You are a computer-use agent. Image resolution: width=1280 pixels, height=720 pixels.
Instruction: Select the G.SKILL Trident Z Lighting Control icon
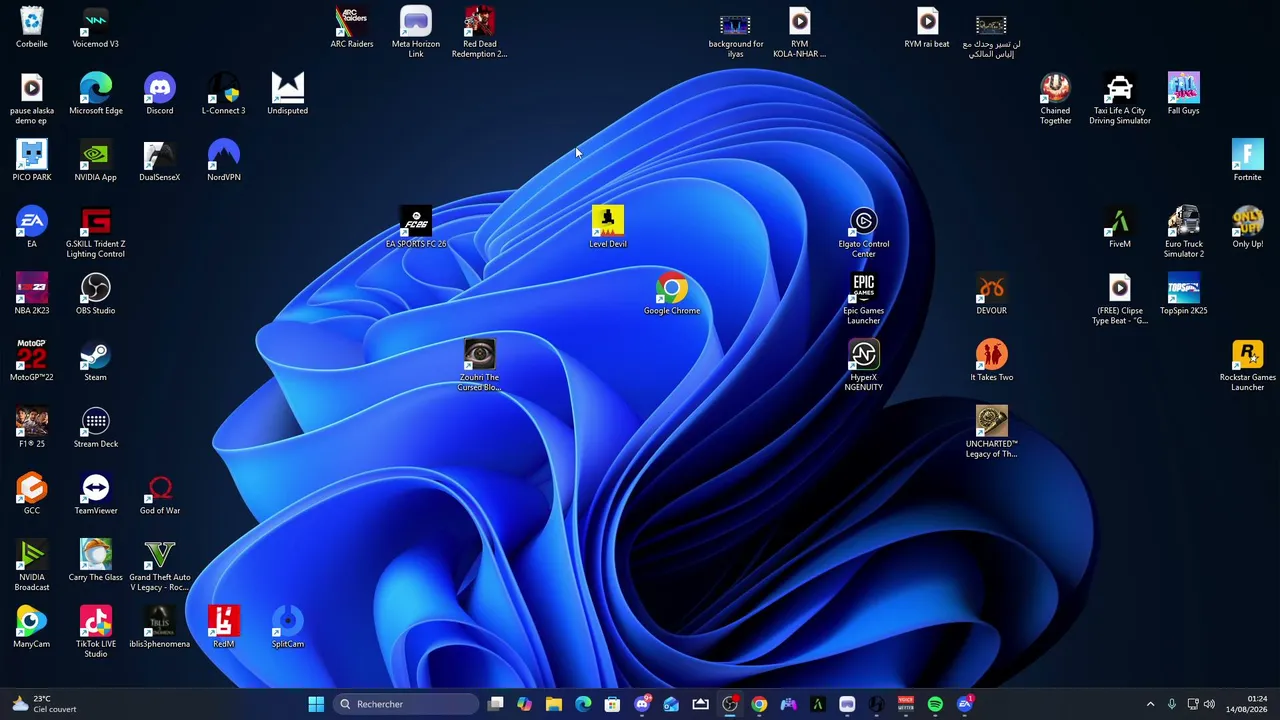[96, 233]
